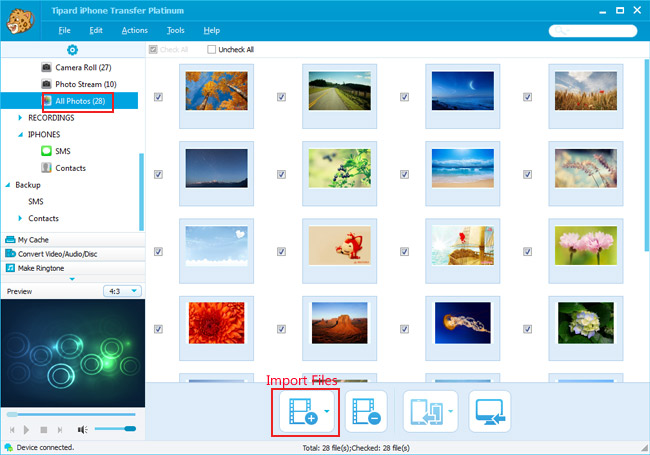
Task: Open Make Ringtone panel
Action: 73,268
